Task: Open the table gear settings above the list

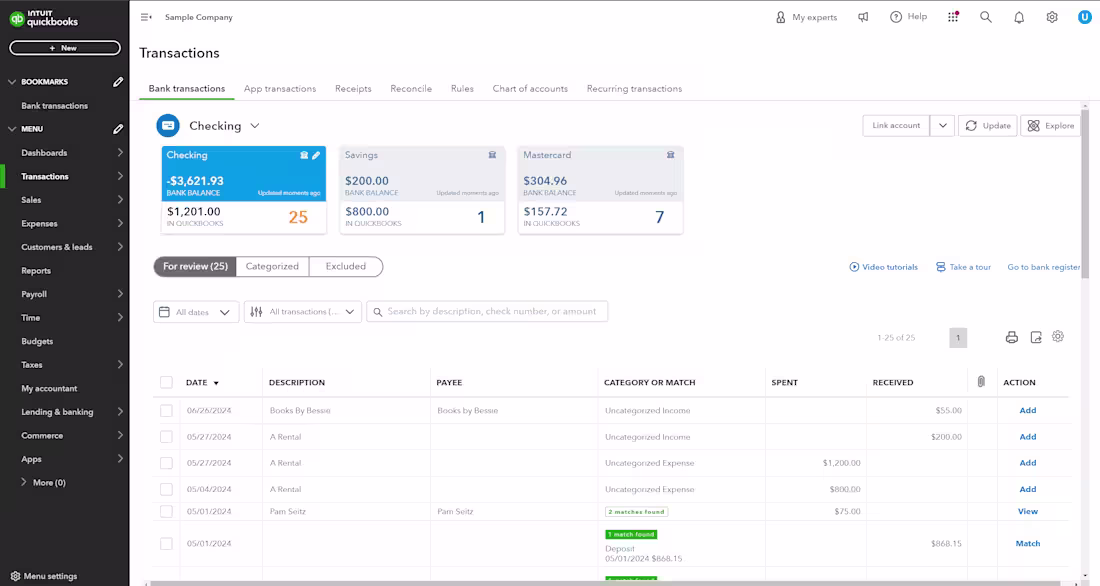Action: (1058, 337)
